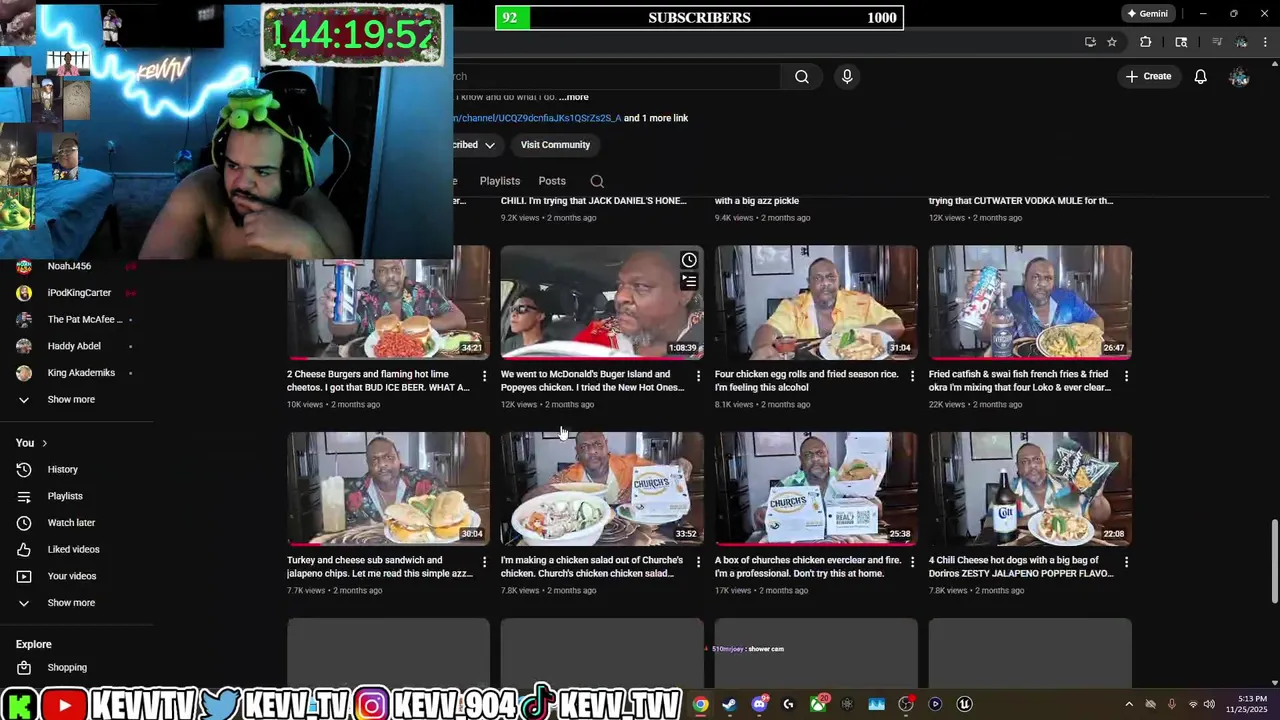Open the and 1 more link text

pyautogui.click(x=656, y=118)
